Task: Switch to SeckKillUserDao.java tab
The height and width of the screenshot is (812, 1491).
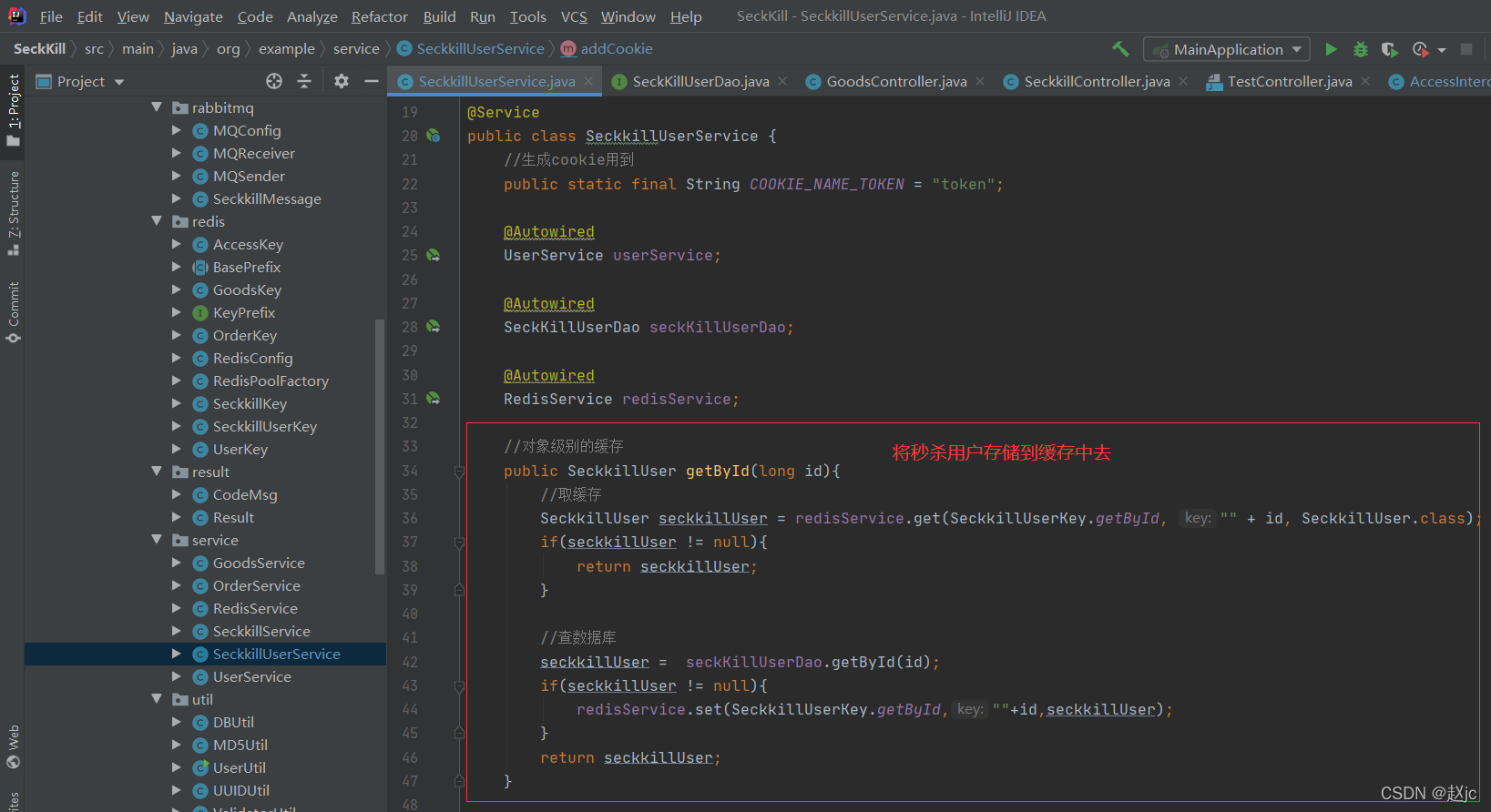Action: 700,81
